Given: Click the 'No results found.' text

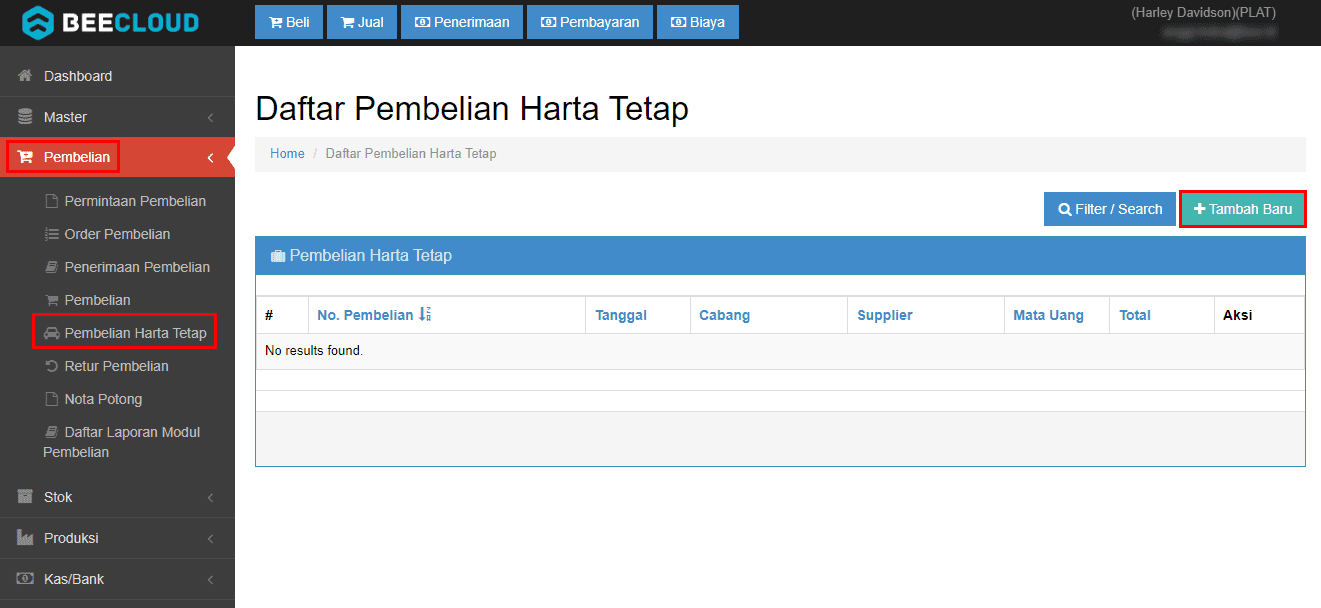Looking at the screenshot, I should pyautogui.click(x=314, y=351).
